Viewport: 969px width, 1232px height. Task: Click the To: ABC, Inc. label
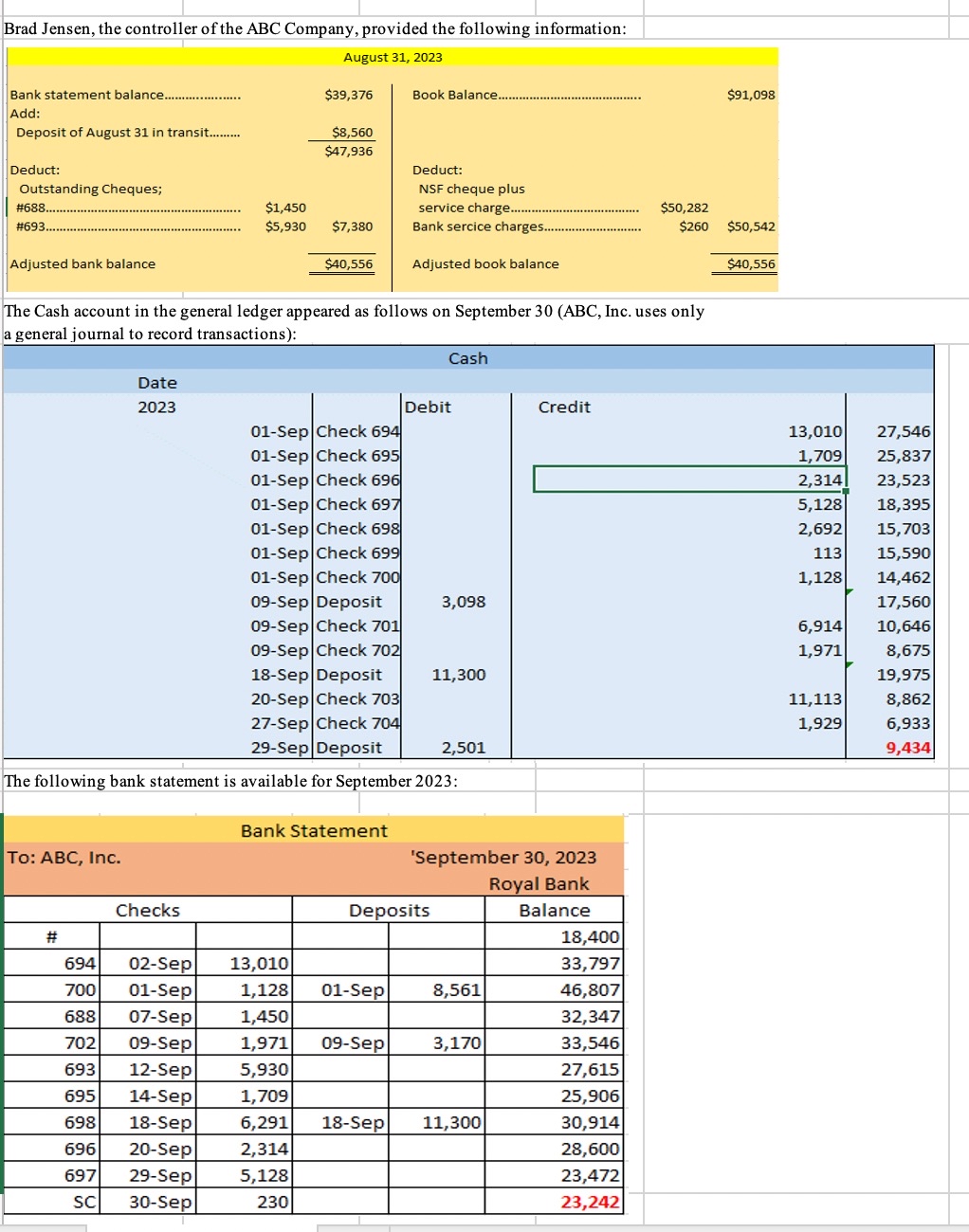pos(64,857)
